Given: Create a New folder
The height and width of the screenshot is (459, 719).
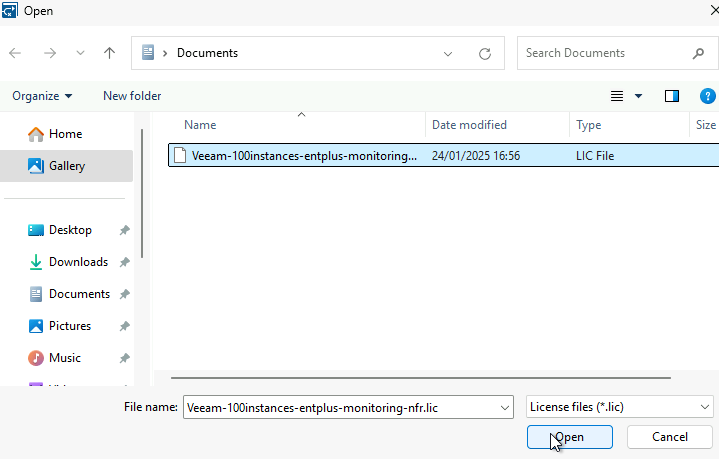Looking at the screenshot, I should (132, 96).
